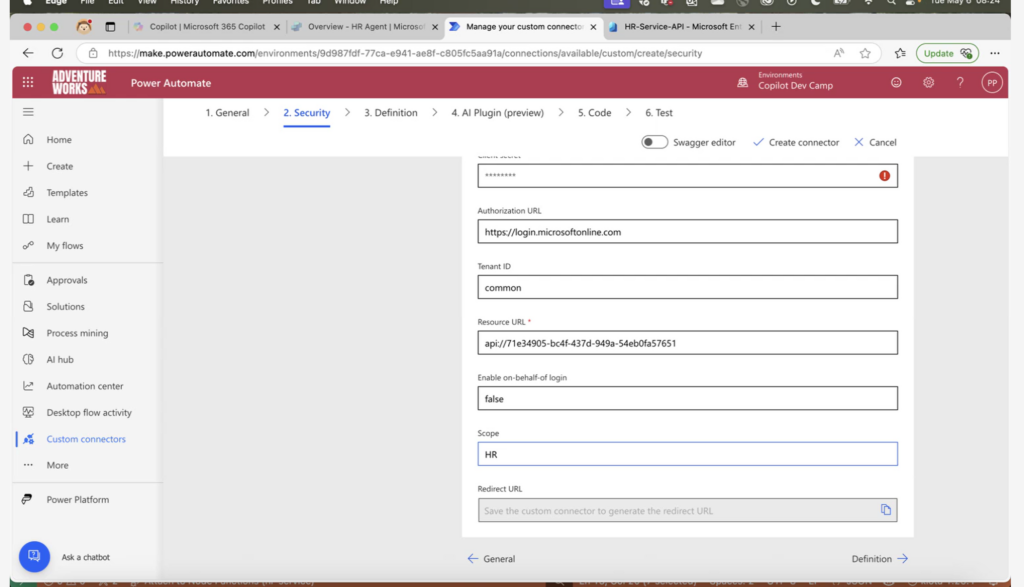Edit the Tenant ID field
Viewport: 1024px width, 587px height.
click(687, 287)
